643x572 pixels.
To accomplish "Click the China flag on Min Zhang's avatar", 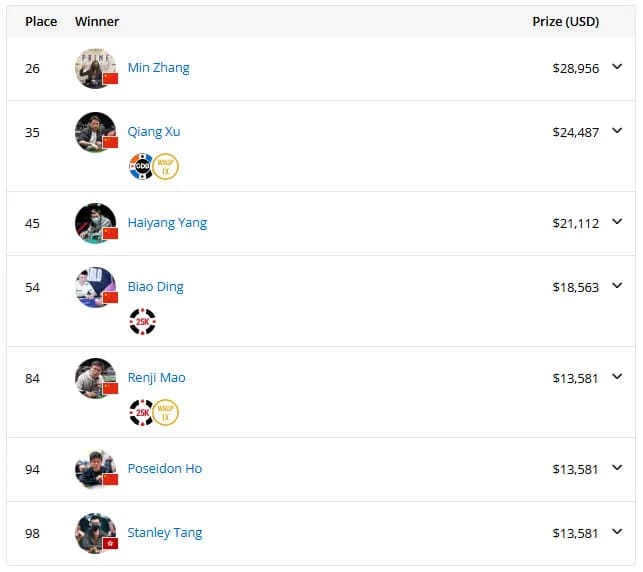I will pos(110,78).
